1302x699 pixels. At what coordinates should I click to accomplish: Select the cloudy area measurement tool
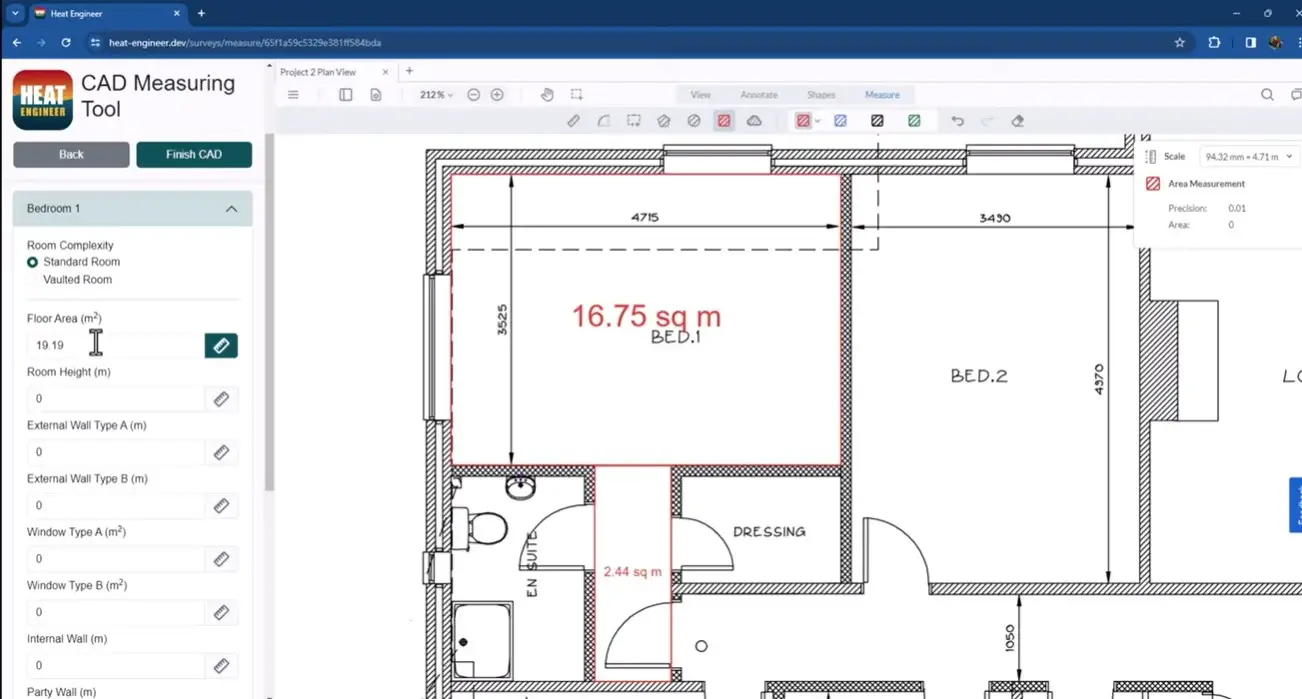click(754, 121)
